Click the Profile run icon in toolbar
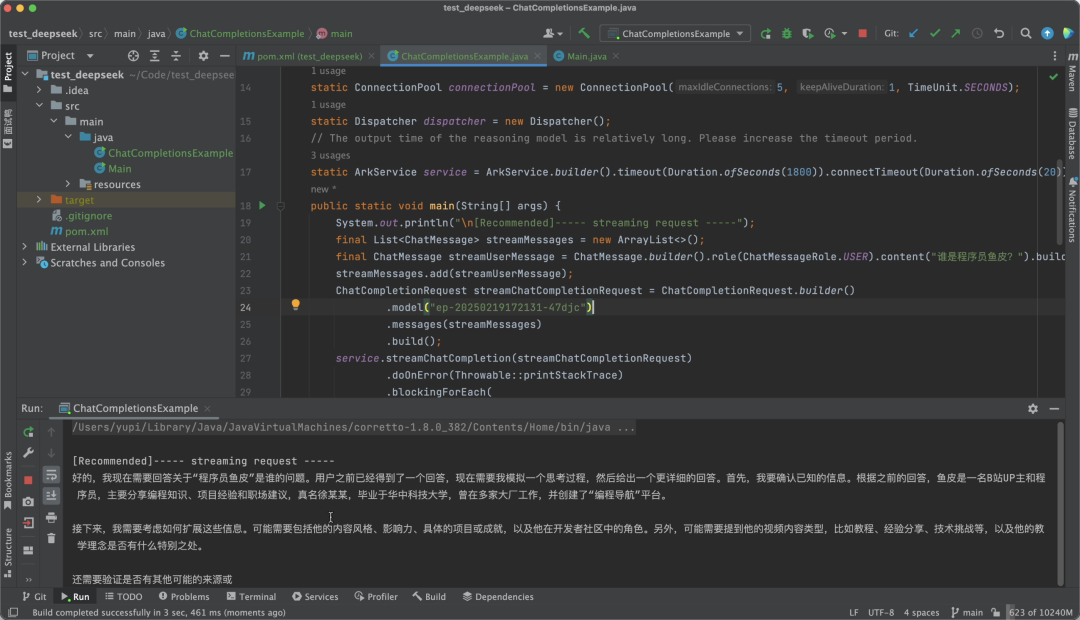Viewport: 1080px width, 620px height. tap(829, 33)
